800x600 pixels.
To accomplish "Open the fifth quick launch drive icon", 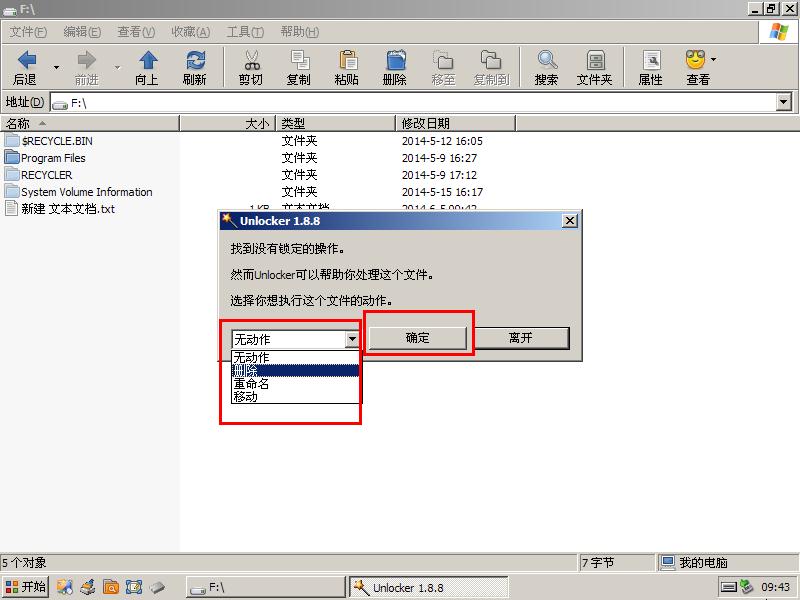I will point(157,587).
